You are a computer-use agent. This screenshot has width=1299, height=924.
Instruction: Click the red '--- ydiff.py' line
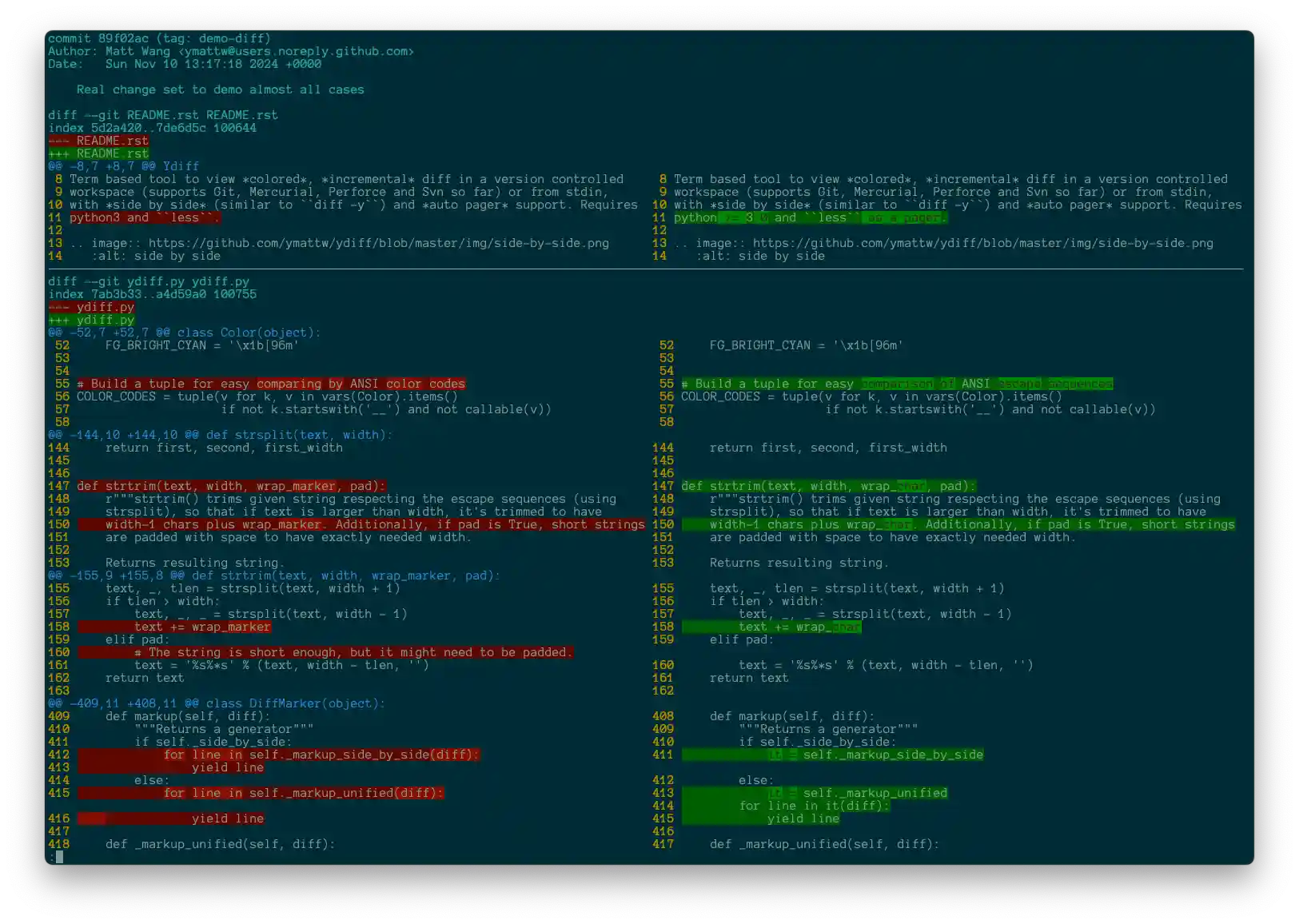coord(91,307)
